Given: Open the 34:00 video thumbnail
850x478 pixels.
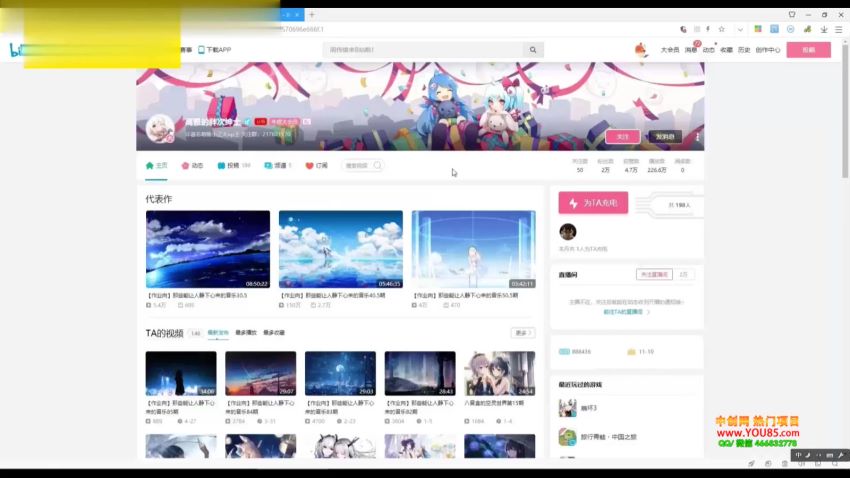Looking at the screenshot, I should coord(181,373).
